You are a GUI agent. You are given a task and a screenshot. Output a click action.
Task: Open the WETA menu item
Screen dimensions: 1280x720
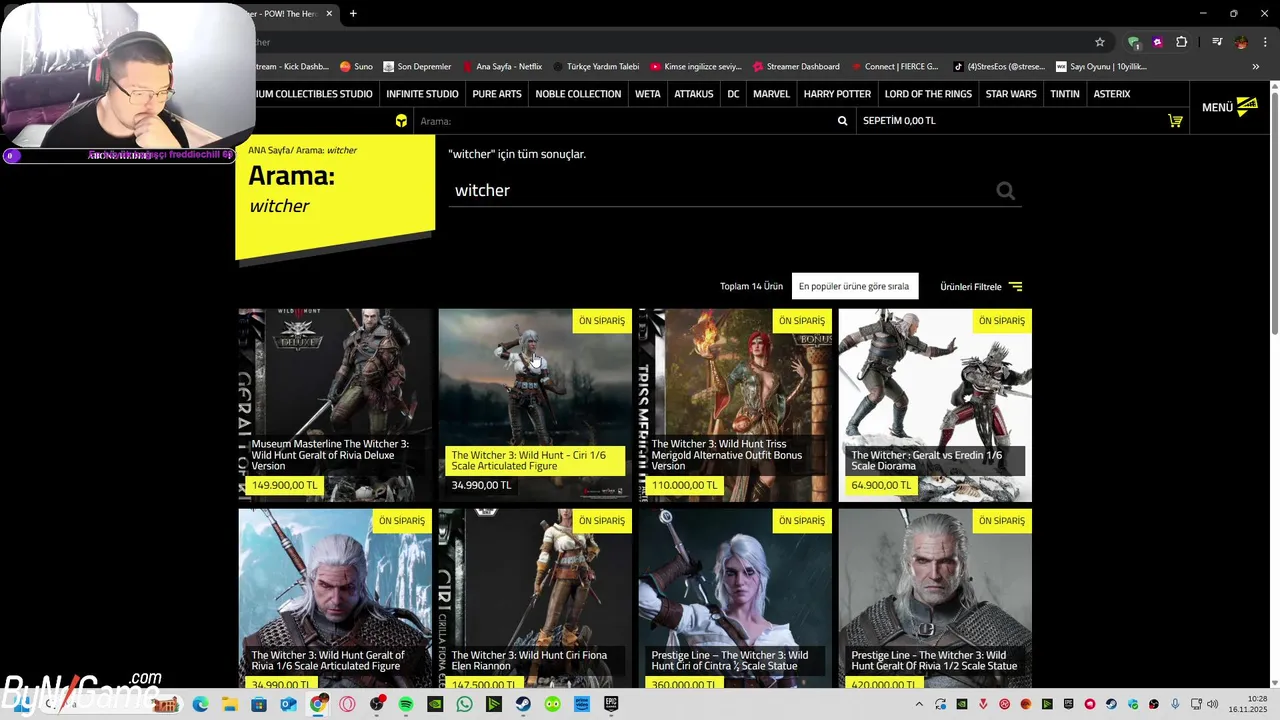tap(648, 94)
